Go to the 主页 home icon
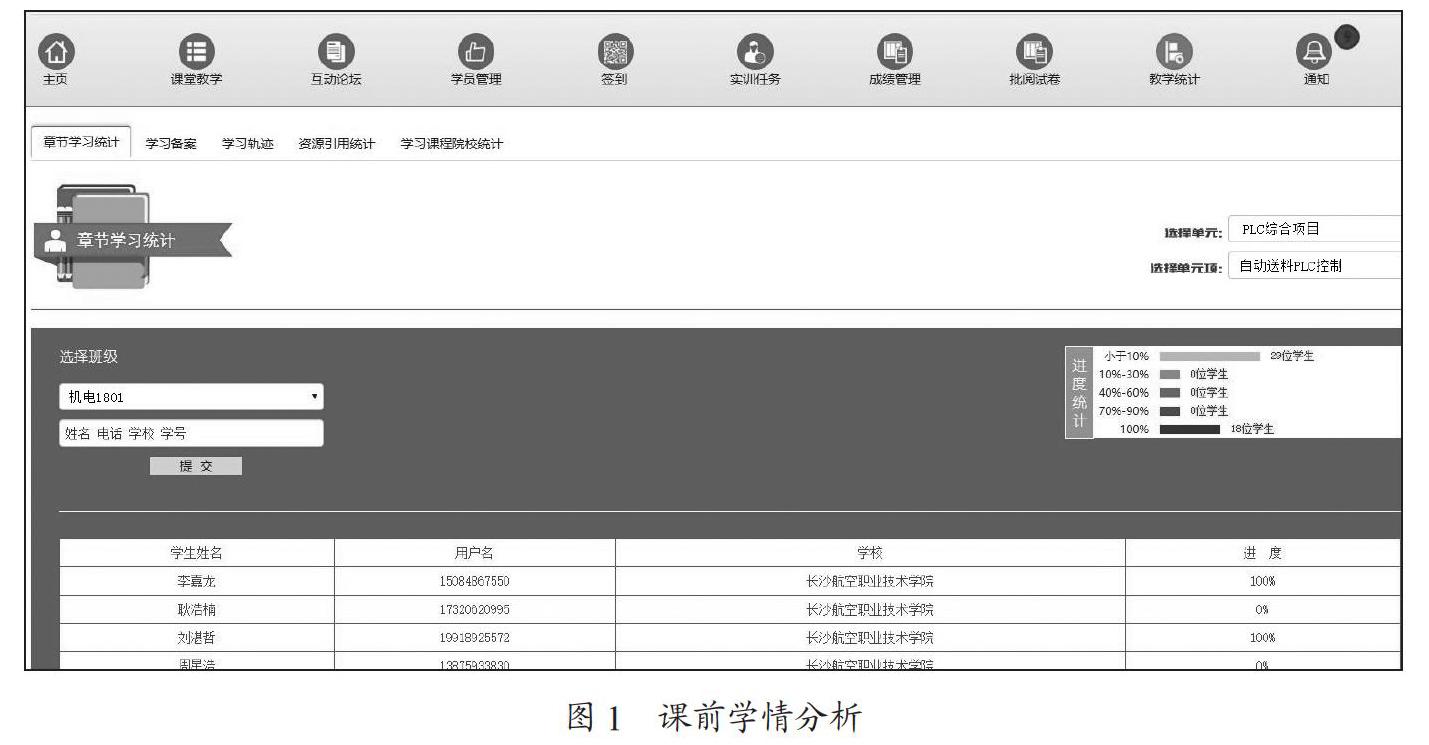Image resolution: width=1429 pixels, height=745 pixels. point(56,52)
